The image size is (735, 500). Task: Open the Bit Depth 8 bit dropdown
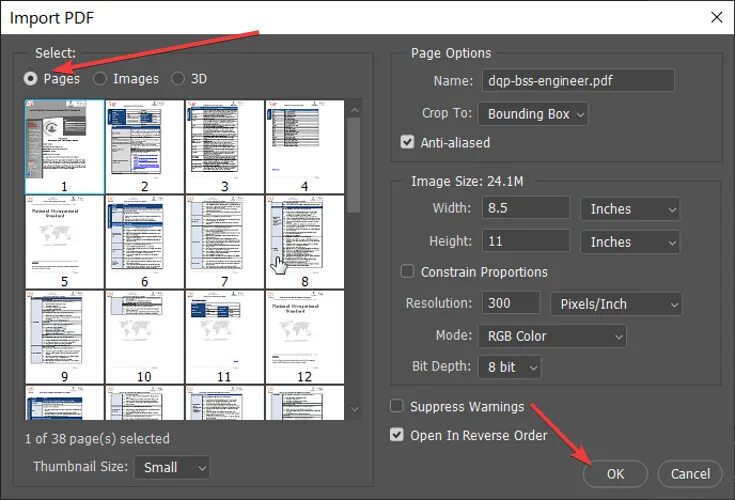(510, 367)
